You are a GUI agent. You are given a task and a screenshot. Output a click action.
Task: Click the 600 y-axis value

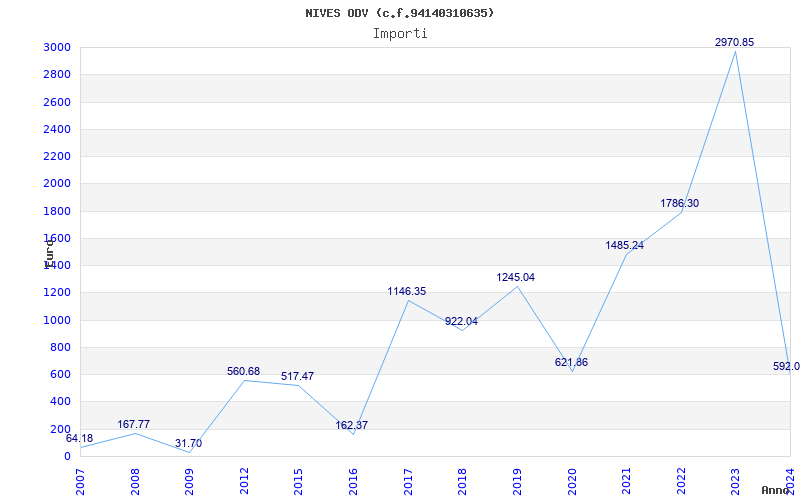[x=60, y=374]
